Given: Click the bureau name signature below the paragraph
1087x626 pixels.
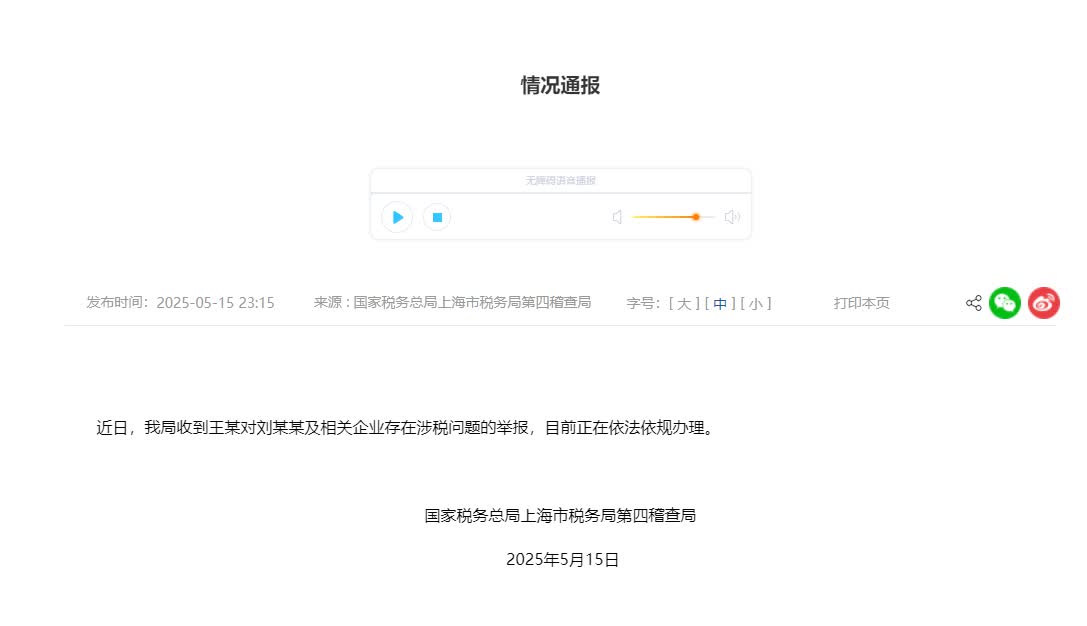Looking at the screenshot, I should tap(560, 516).
